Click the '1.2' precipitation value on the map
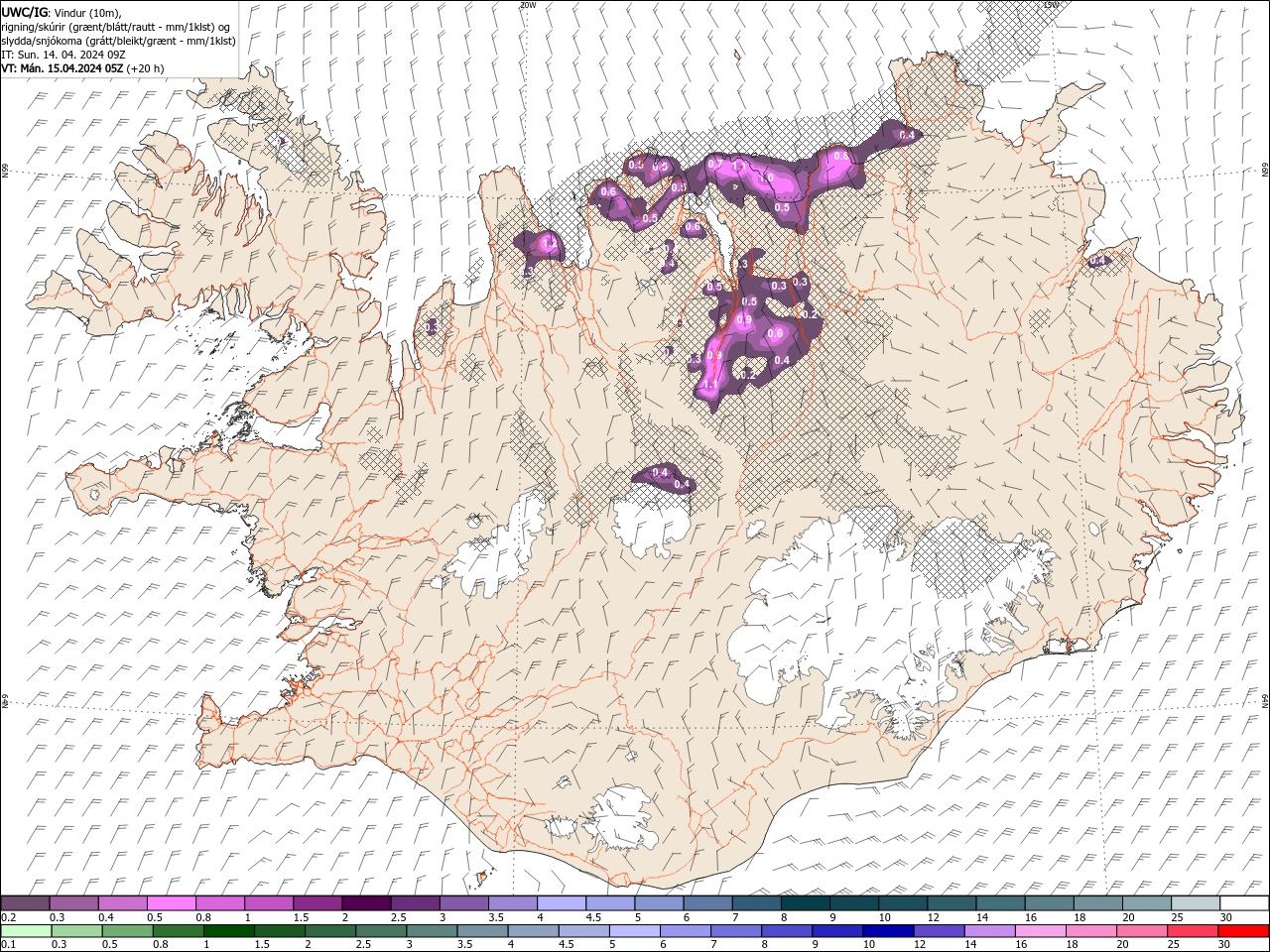This screenshot has height=952, width=1270. coord(550,243)
